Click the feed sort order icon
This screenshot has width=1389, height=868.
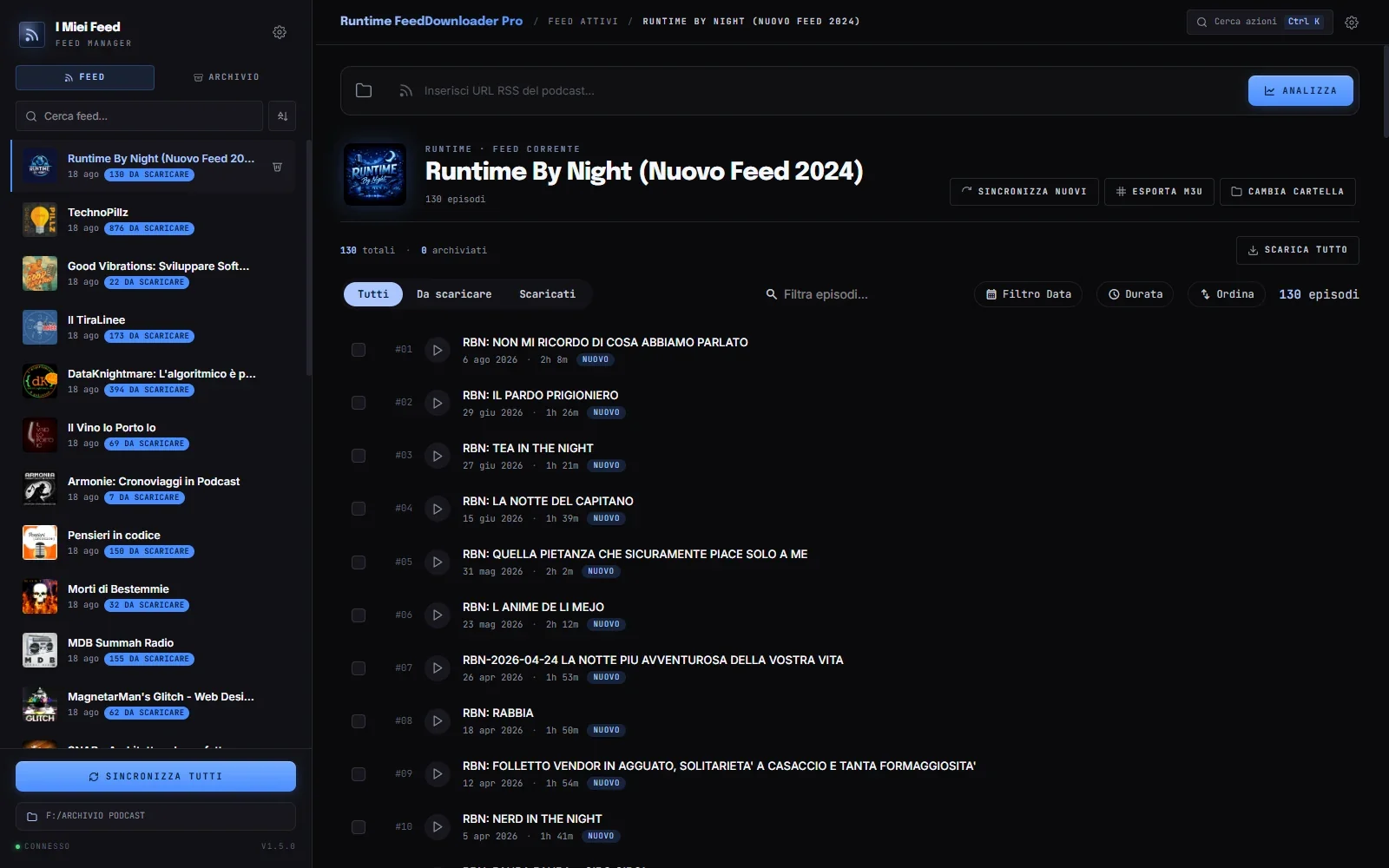(282, 115)
